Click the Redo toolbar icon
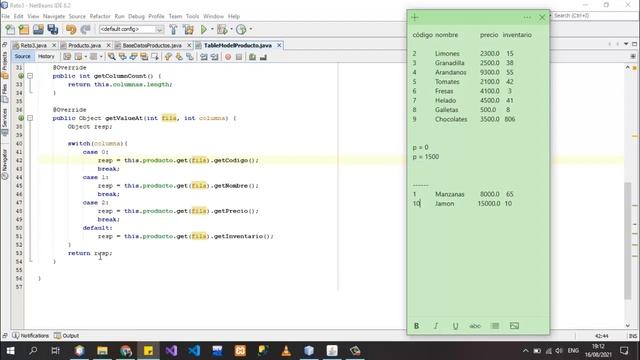This screenshot has width=640, height=360. (85, 29)
